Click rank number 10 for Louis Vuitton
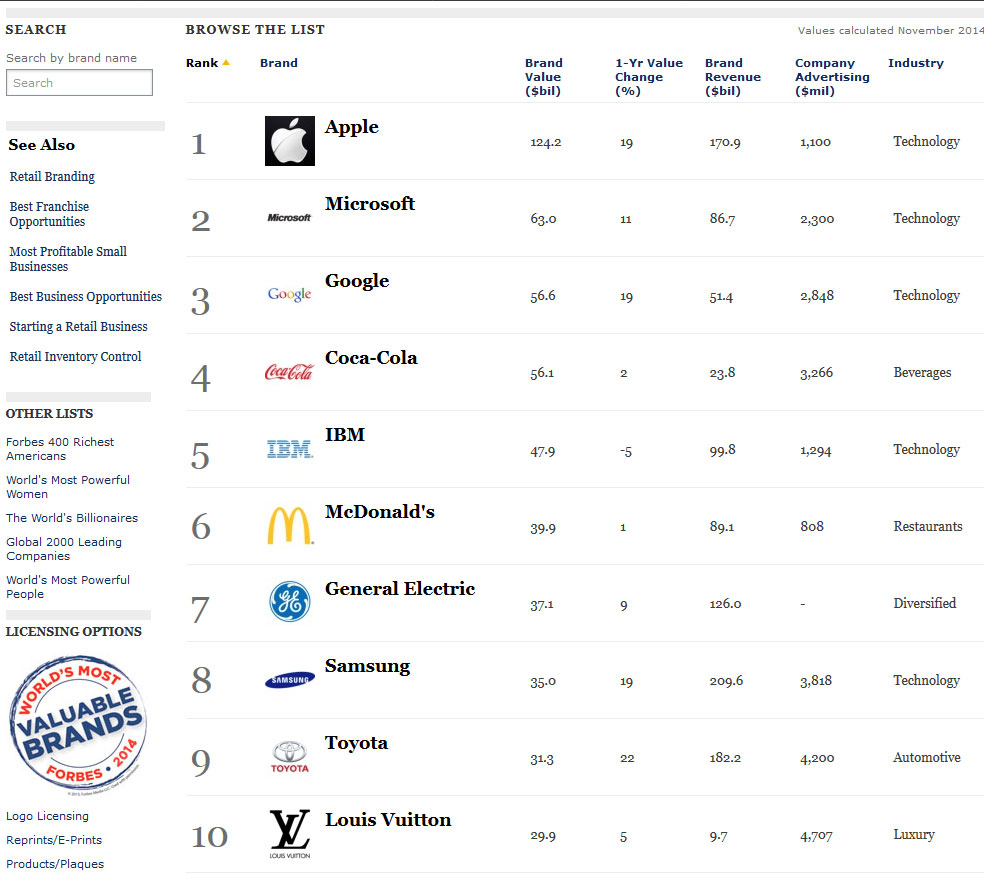This screenshot has width=984, height=879. coord(210,837)
